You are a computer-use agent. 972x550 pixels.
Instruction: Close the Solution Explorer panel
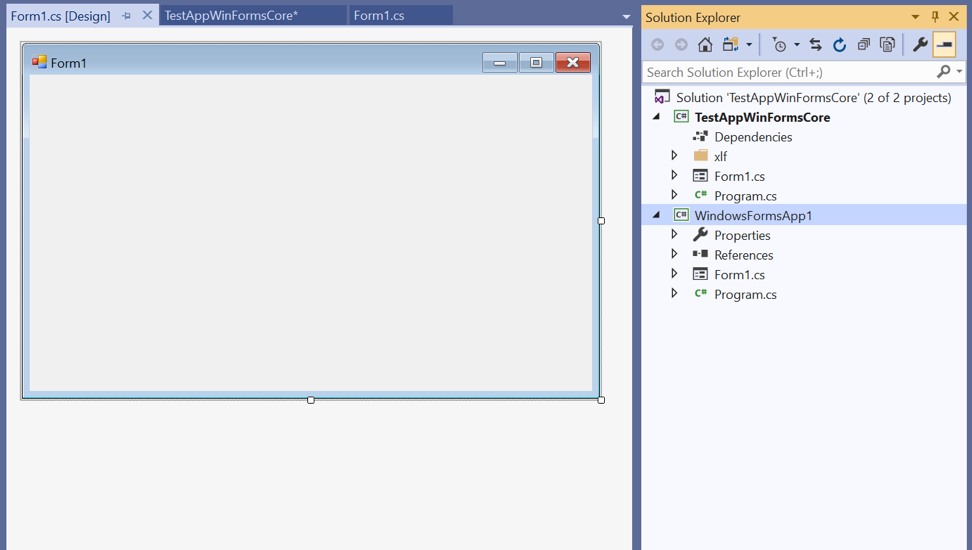pyautogui.click(x=954, y=17)
